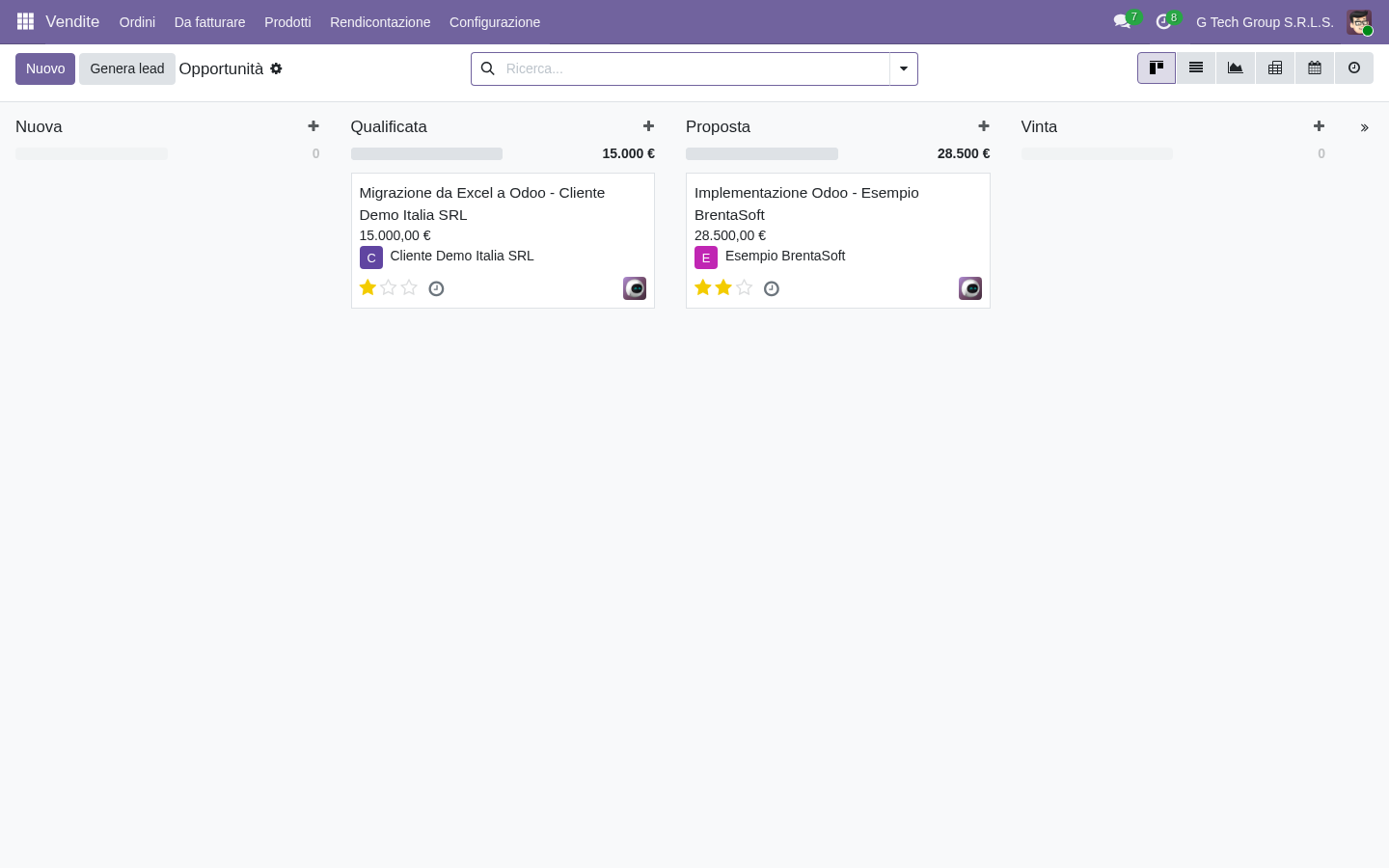Click the Nuovo button

(x=45, y=68)
